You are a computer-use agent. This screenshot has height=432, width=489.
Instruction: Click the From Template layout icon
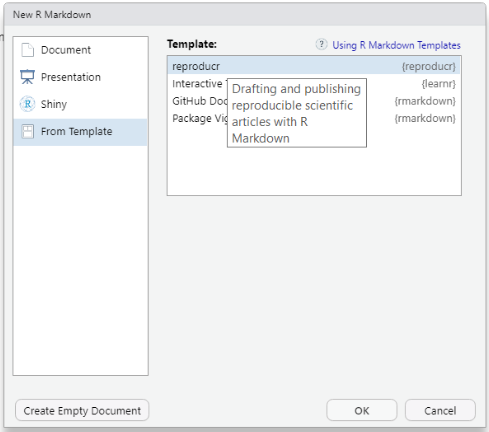click(27, 131)
